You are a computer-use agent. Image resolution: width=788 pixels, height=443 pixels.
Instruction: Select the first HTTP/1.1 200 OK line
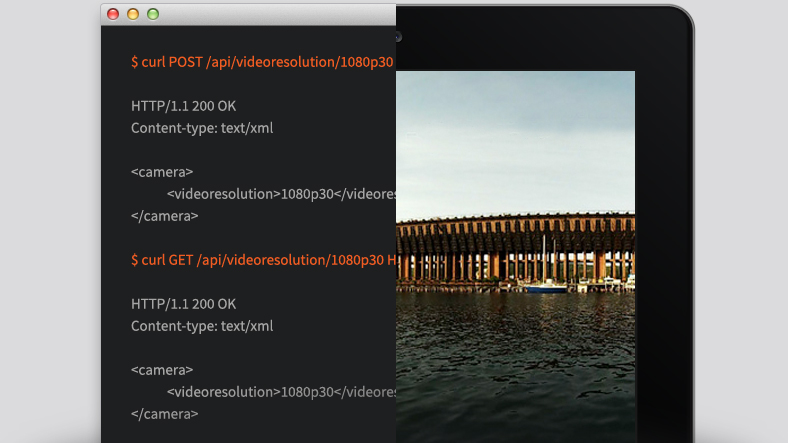pyautogui.click(x=183, y=106)
